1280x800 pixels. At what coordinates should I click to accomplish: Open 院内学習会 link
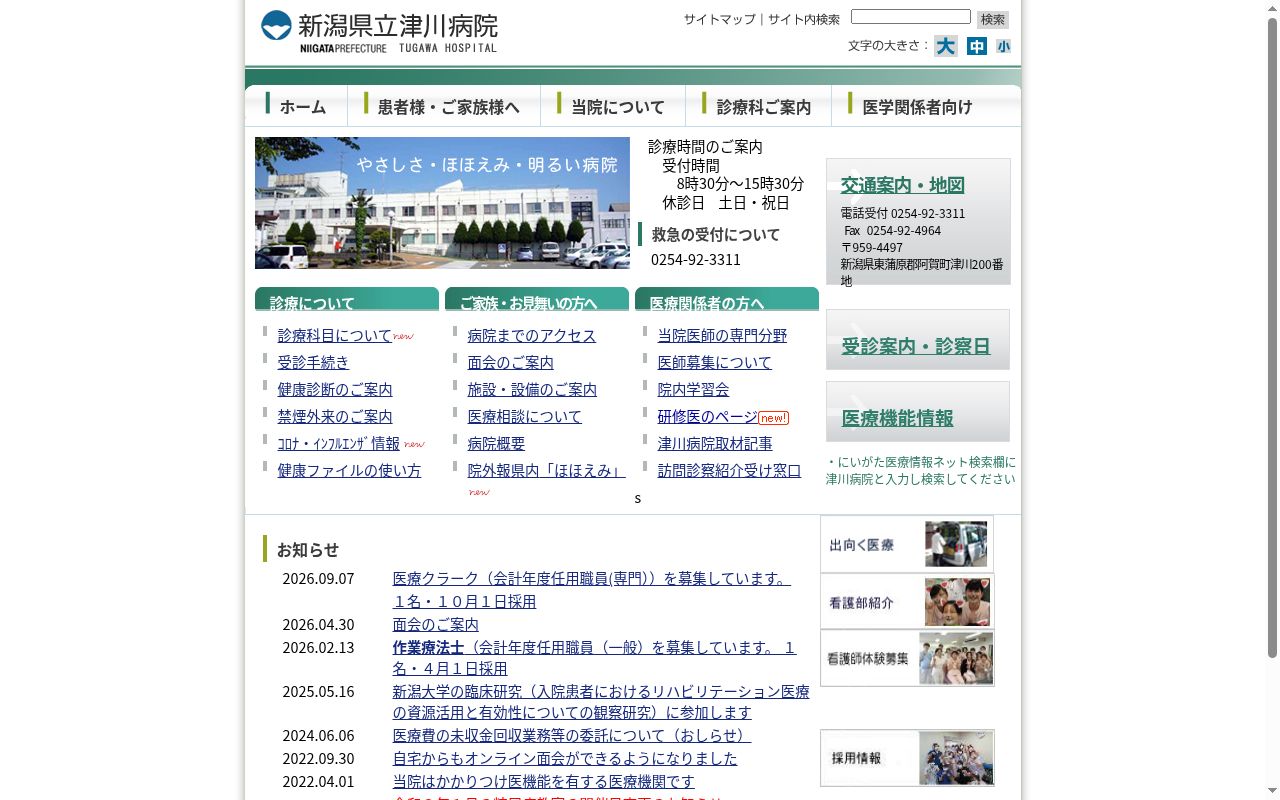click(x=693, y=389)
